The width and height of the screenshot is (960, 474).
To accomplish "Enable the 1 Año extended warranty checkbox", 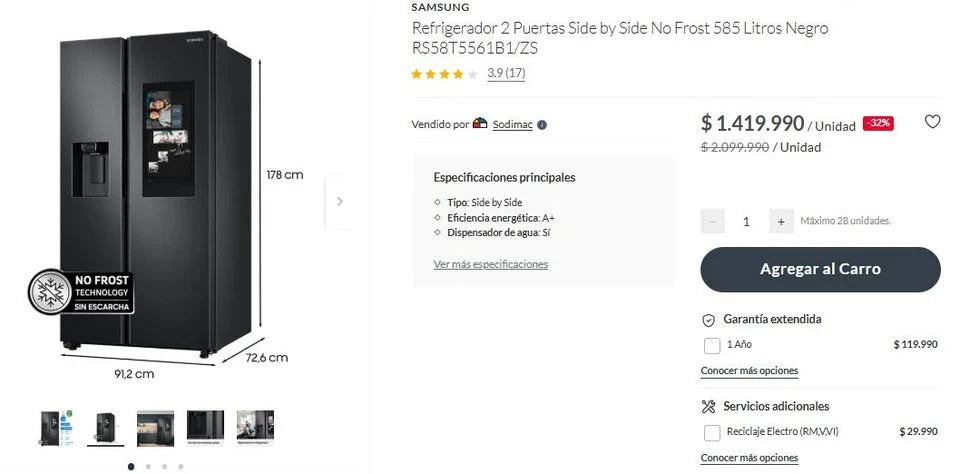I will tap(712, 345).
